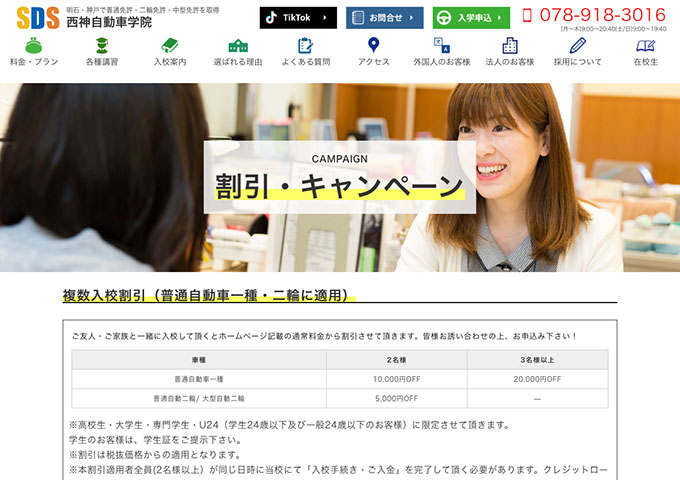Click the アクセス map pin icon

click(x=374, y=45)
